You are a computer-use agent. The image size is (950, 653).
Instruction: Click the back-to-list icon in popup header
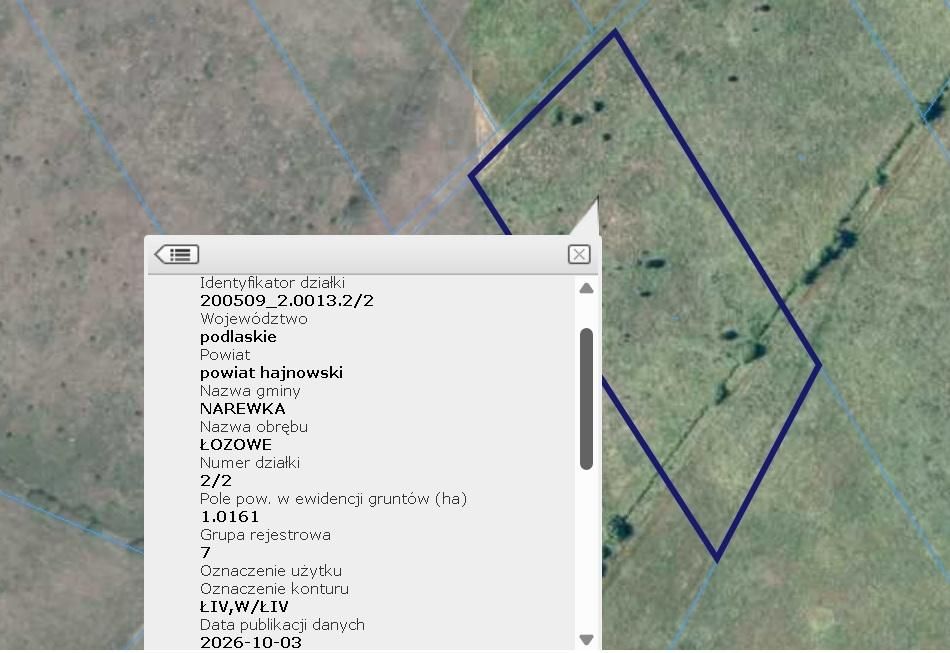(177, 254)
